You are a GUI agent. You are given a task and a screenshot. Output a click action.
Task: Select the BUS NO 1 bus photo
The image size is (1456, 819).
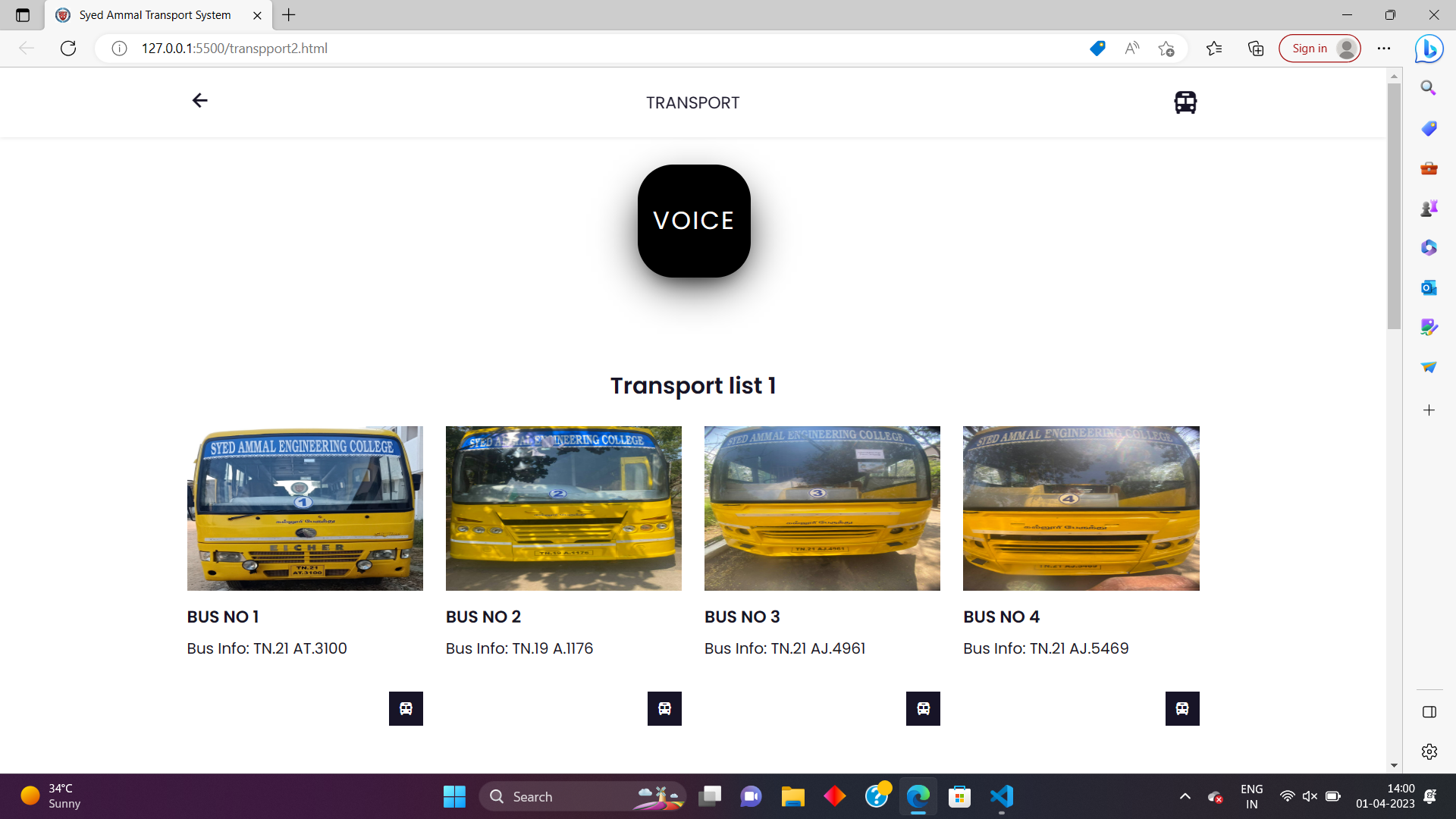[x=305, y=508]
